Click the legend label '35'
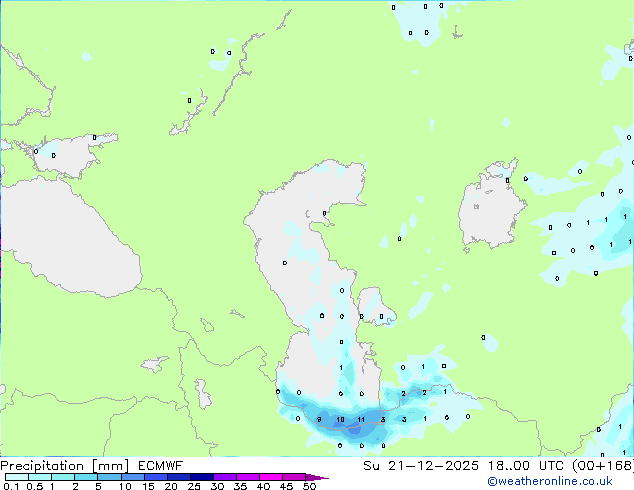Screen dimensions: 634x490 240,486
